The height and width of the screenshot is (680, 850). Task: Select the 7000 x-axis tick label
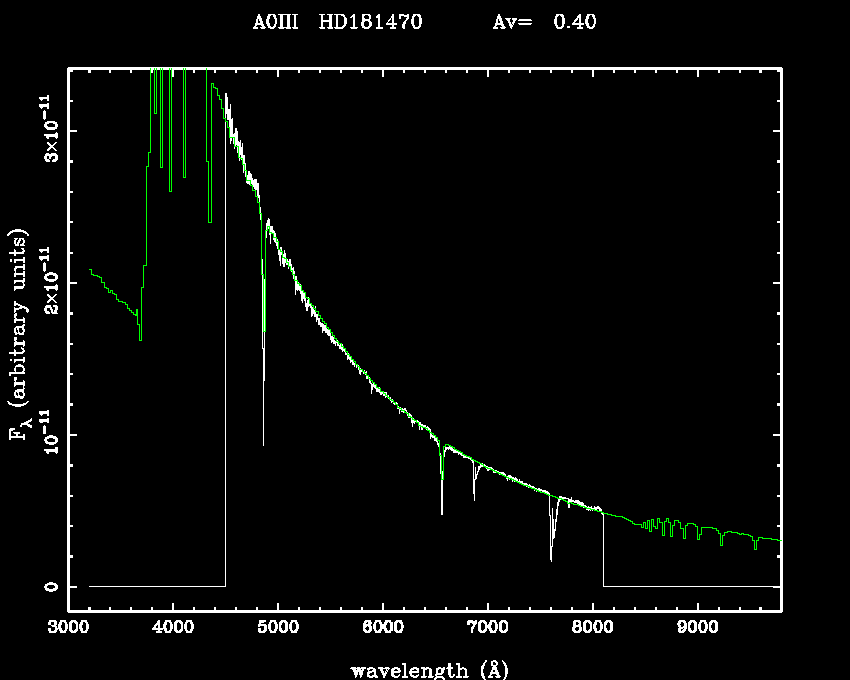pos(488,628)
